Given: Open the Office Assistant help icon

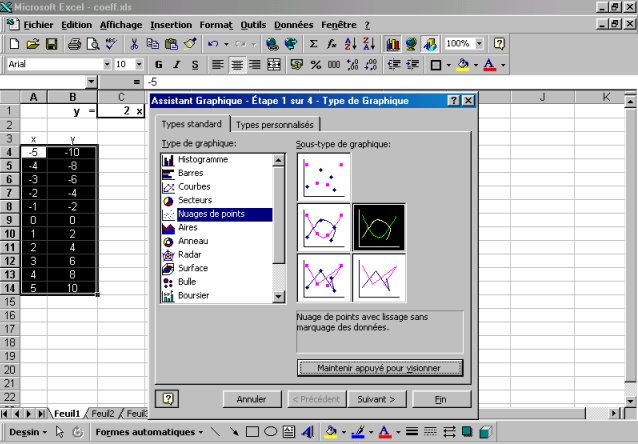Looking at the screenshot, I should (x=499, y=44).
